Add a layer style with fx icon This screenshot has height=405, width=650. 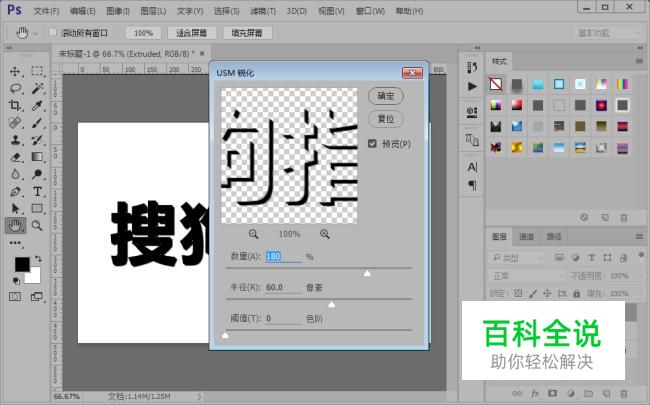click(x=535, y=393)
